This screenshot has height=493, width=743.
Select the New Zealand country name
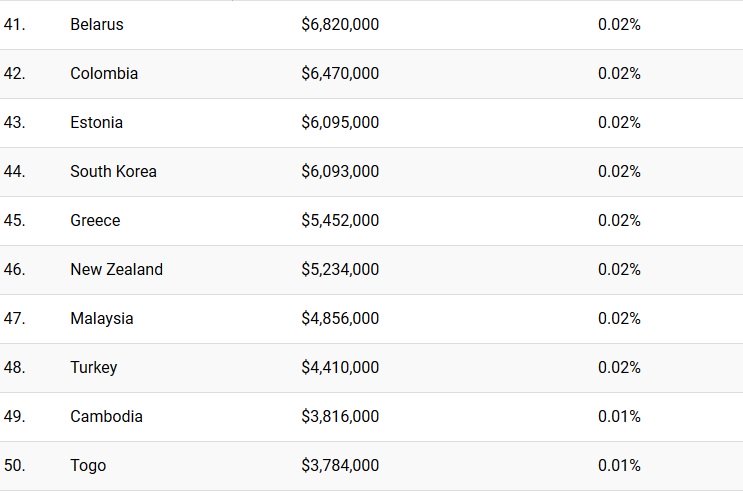tap(116, 269)
